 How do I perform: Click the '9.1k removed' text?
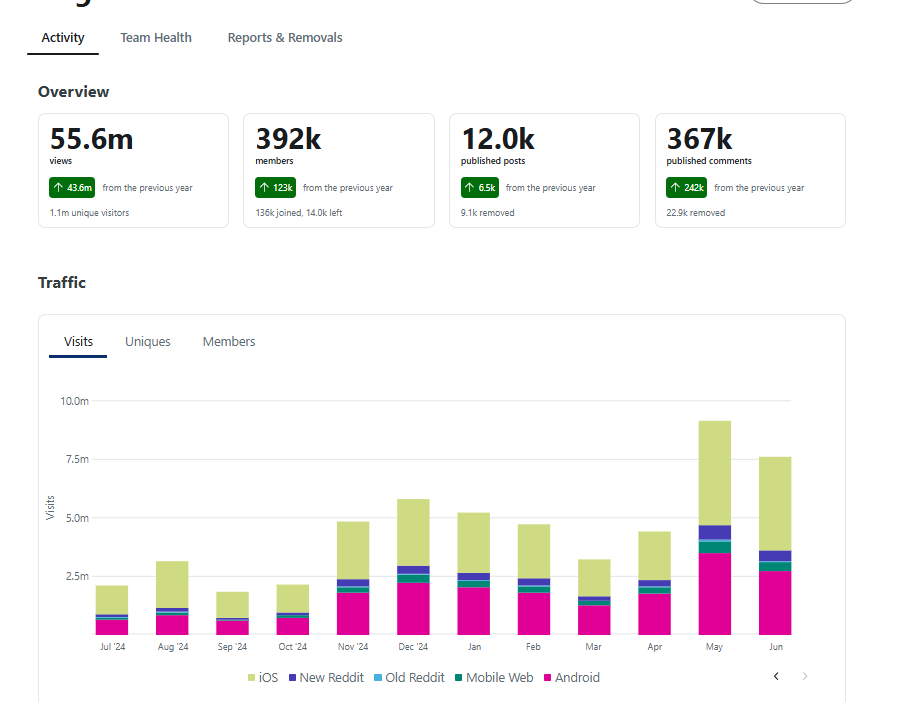(487, 213)
